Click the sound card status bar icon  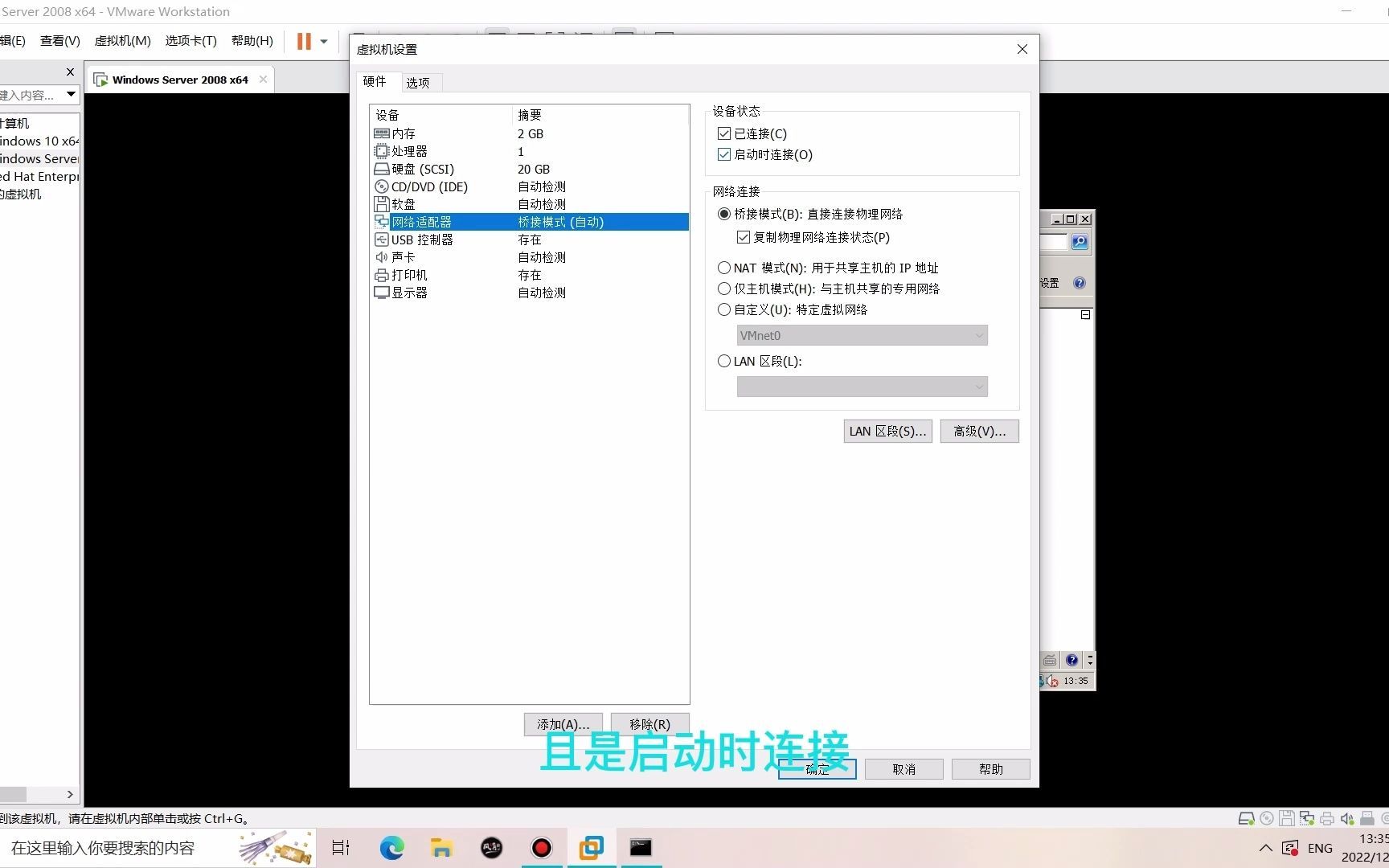click(x=1347, y=818)
